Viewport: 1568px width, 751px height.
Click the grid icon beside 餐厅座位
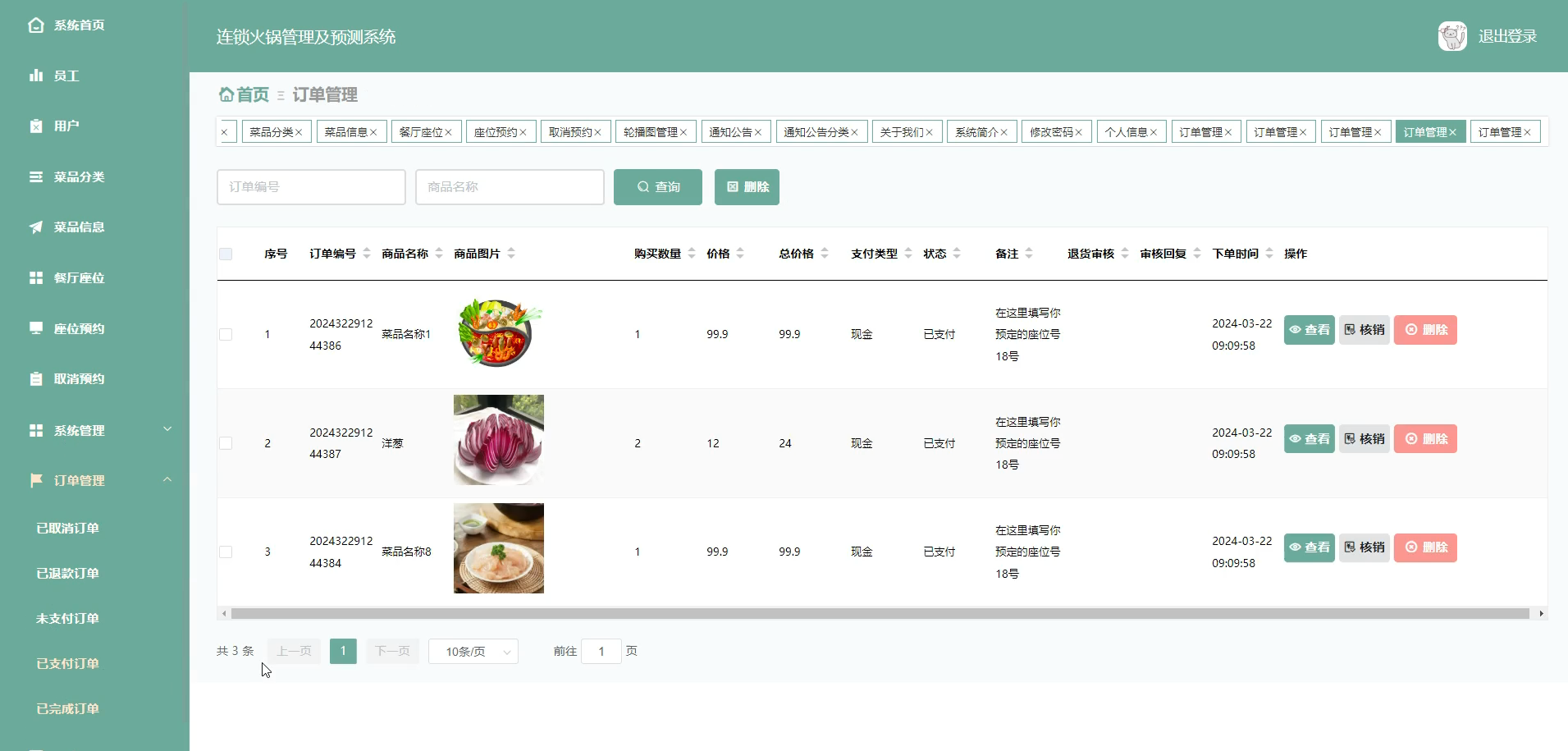[36, 278]
